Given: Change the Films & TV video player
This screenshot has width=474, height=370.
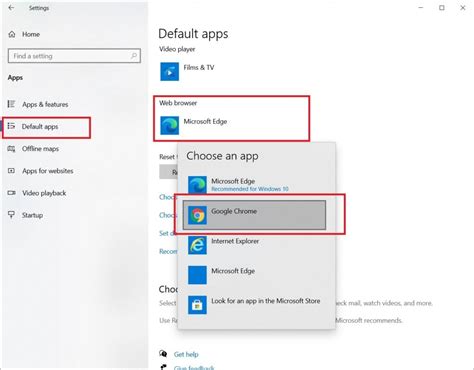Looking at the screenshot, I should 199,68.
